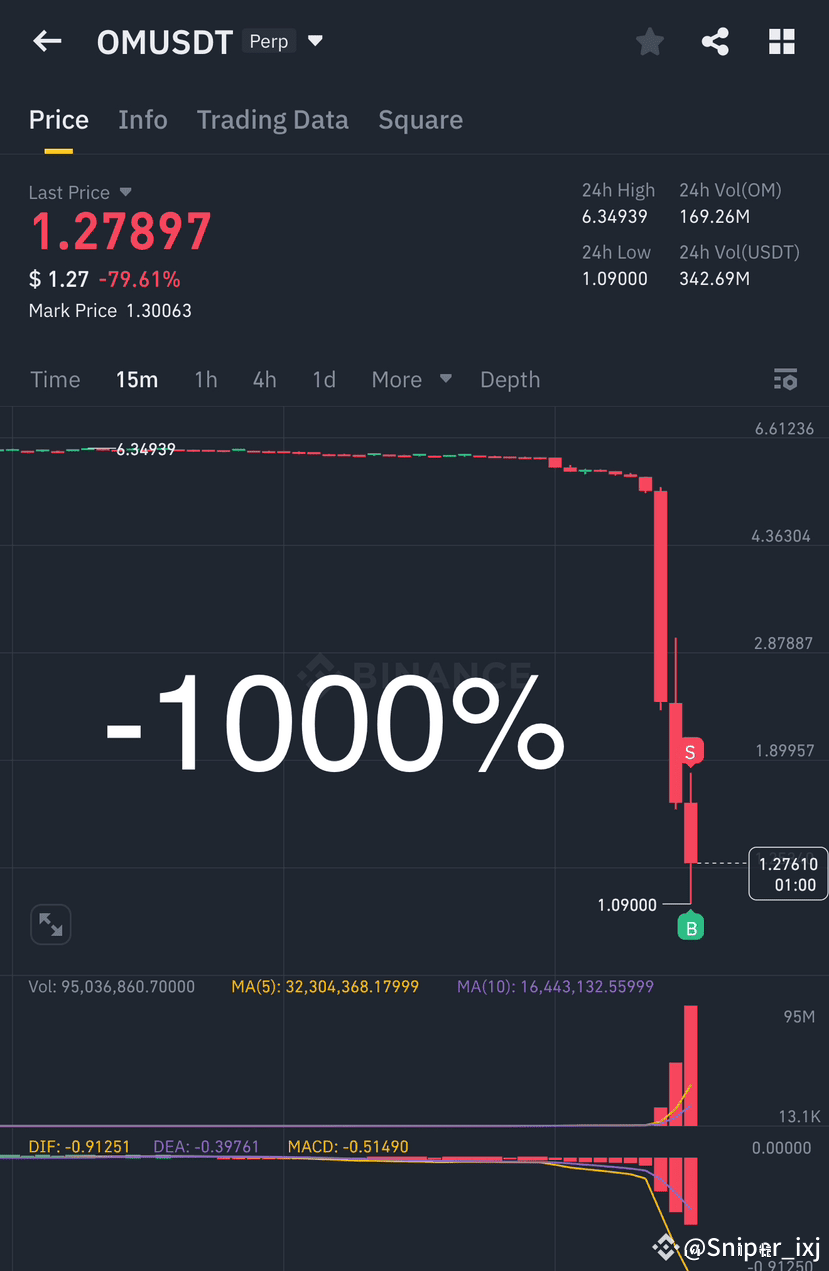829x1271 pixels.
Task: Switch to the Info tab
Action: click(x=142, y=120)
